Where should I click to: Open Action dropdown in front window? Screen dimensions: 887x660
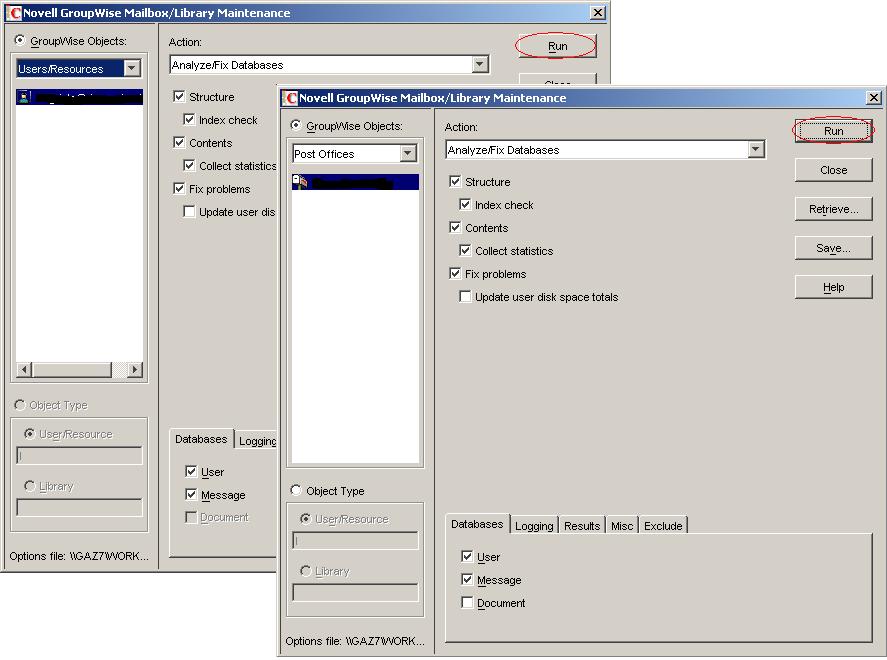coord(756,150)
